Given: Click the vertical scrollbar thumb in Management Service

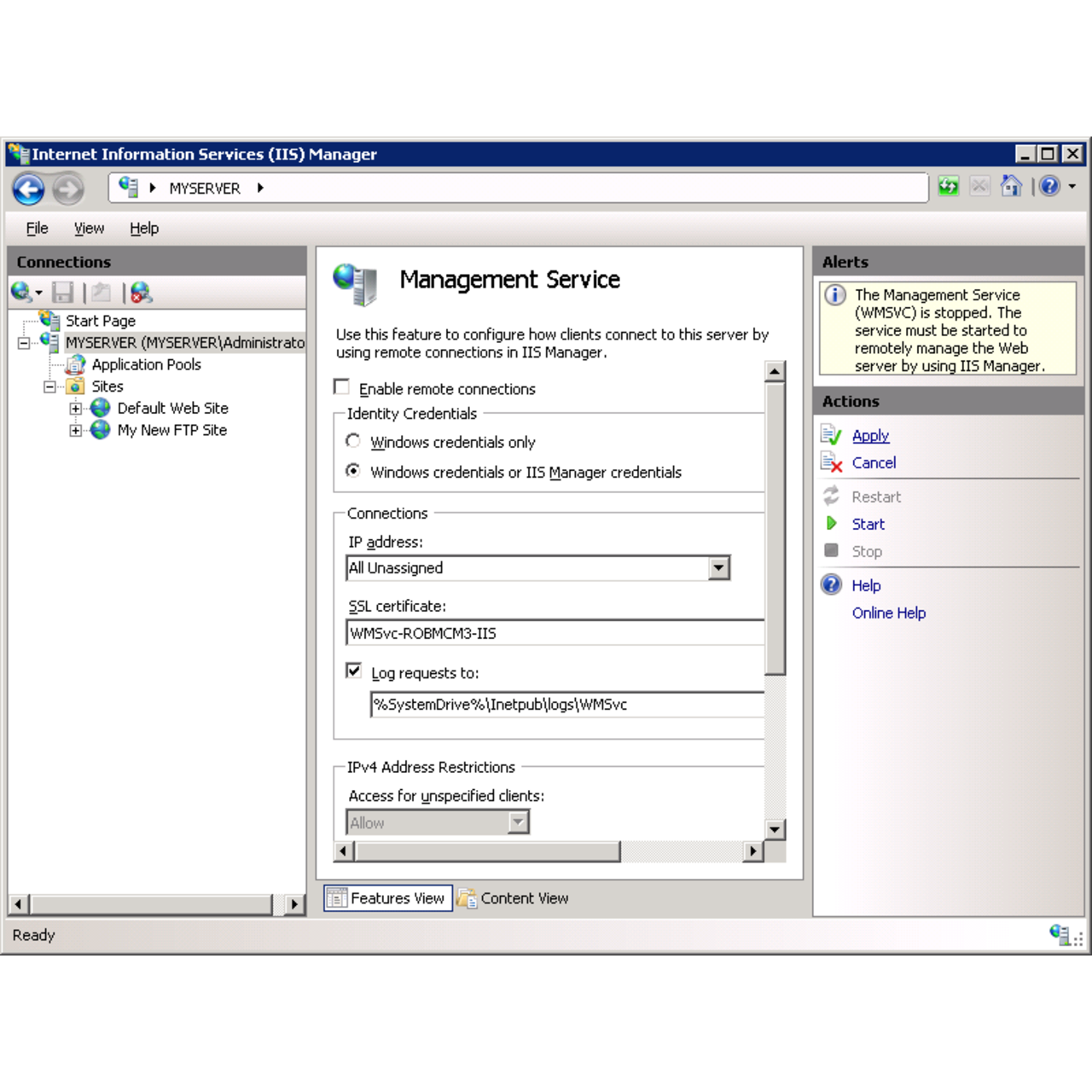Looking at the screenshot, I should [775, 528].
